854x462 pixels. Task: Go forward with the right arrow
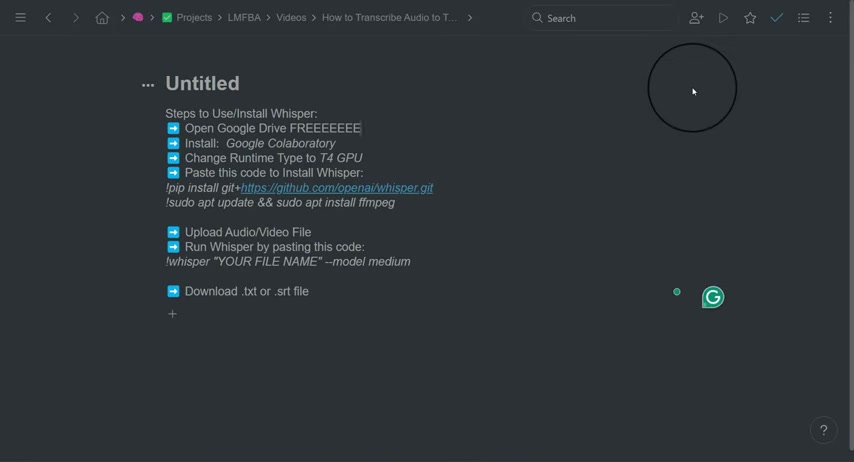(76, 18)
